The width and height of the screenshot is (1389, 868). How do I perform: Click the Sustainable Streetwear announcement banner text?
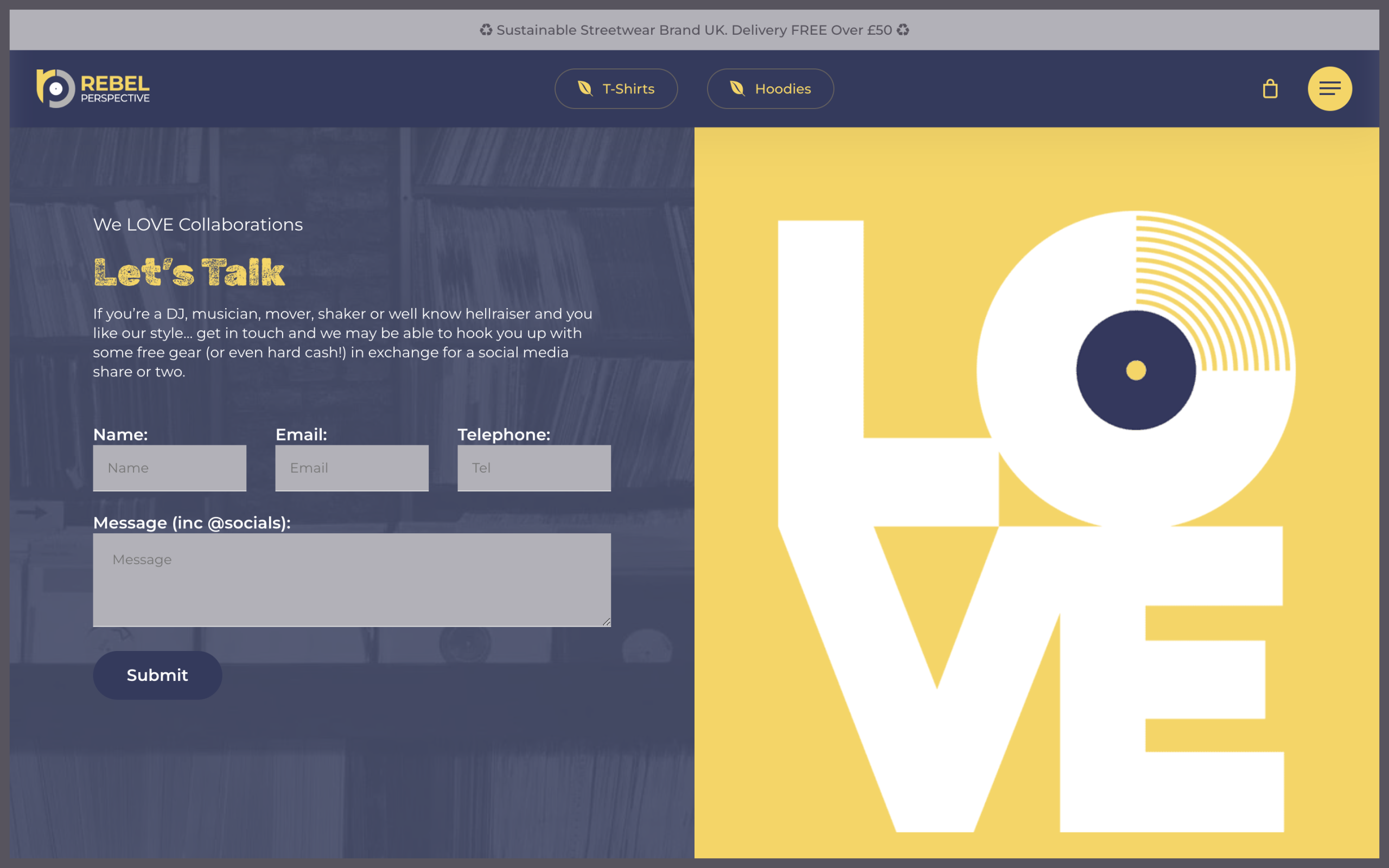693,30
